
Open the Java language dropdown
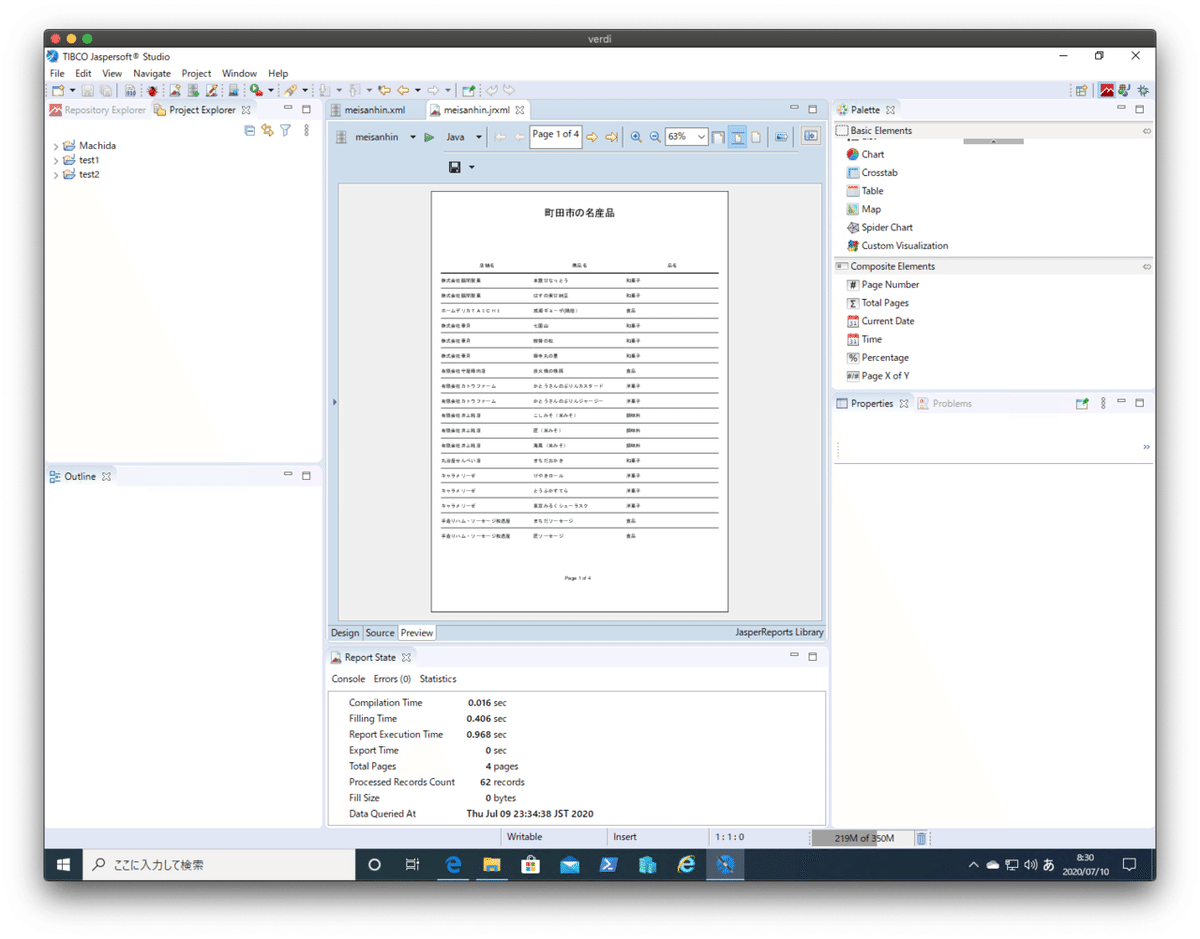479,136
